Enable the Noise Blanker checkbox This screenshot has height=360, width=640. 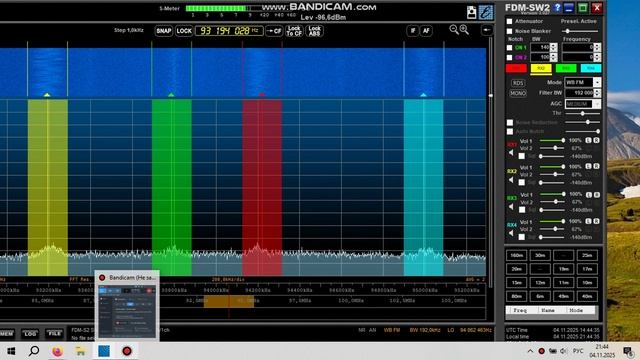click(509, 31)
